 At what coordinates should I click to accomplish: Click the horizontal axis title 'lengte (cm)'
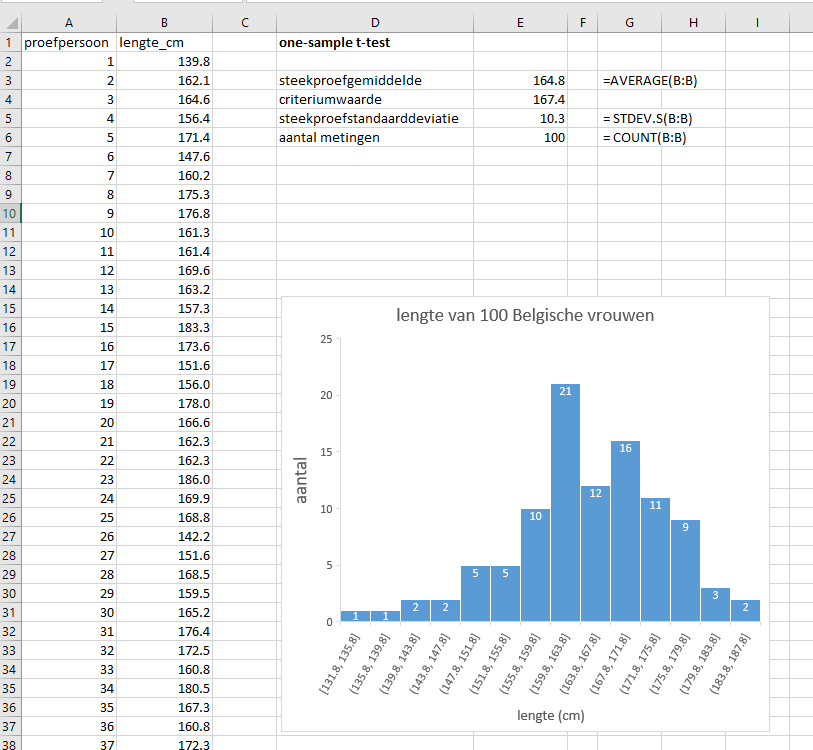[x=551, y=715]
